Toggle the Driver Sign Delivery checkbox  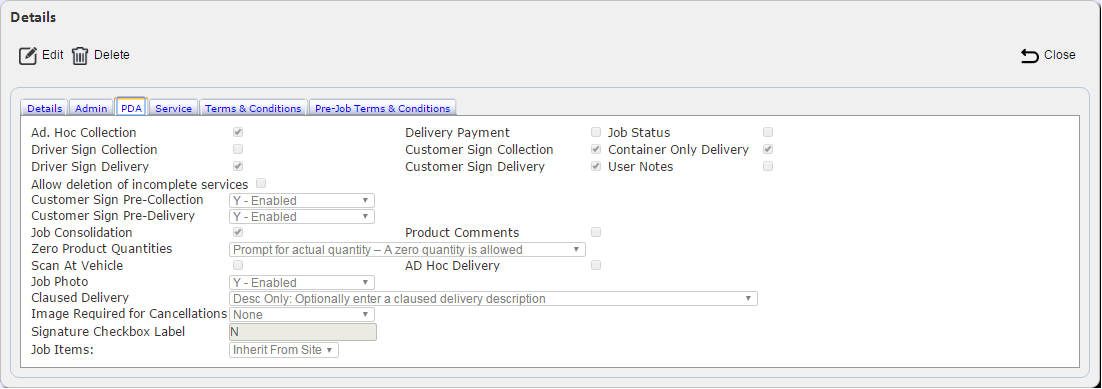point(238,166)
